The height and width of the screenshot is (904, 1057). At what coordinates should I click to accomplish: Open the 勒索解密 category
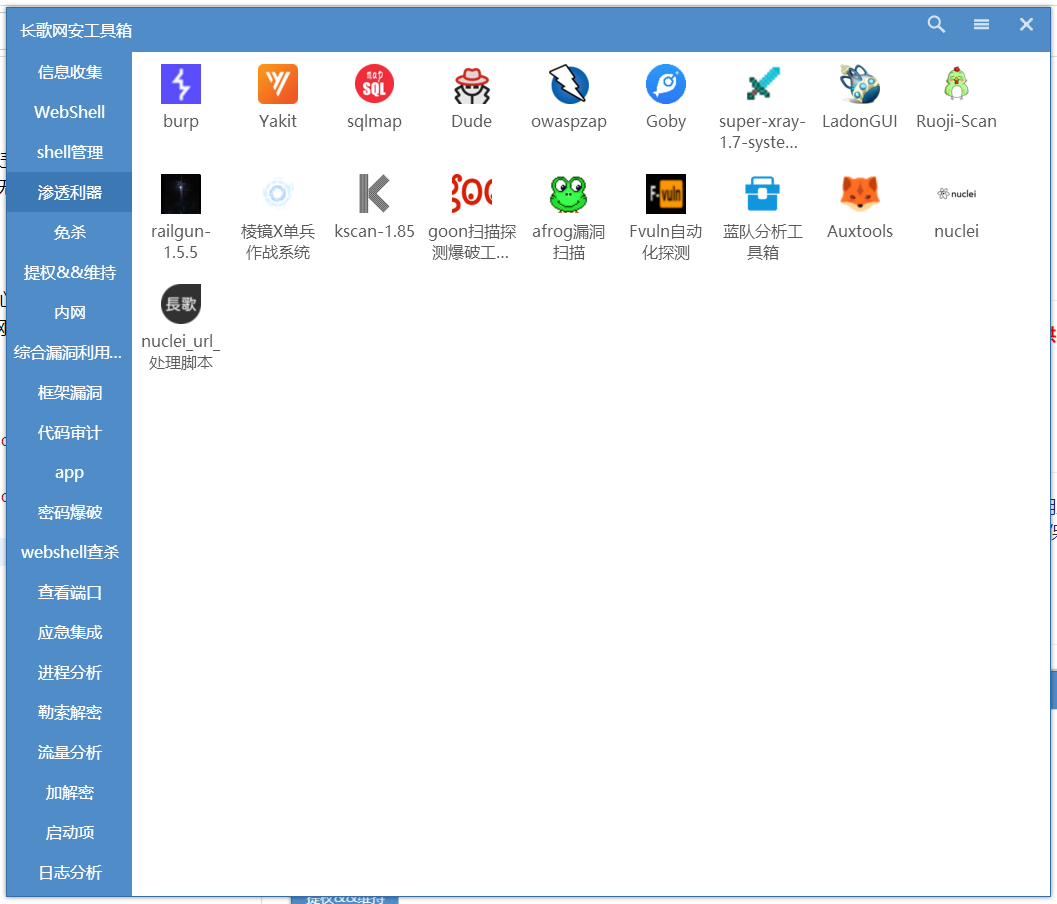[69, 713]
